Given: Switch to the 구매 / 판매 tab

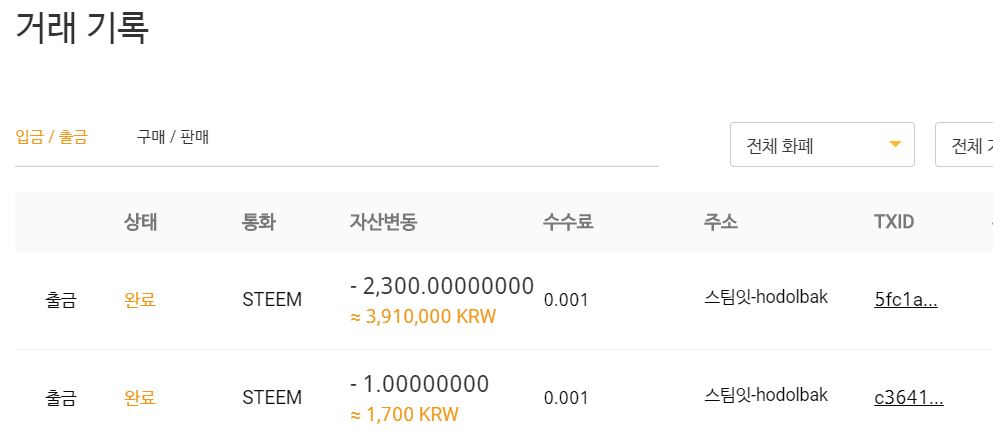Looking at the screenshot, I should click(x=173, y=137).
